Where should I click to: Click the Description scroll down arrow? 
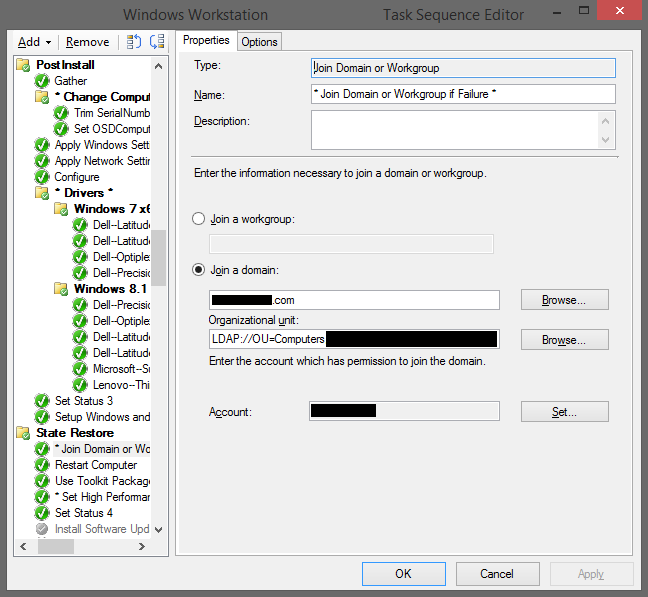click(605, 140)
